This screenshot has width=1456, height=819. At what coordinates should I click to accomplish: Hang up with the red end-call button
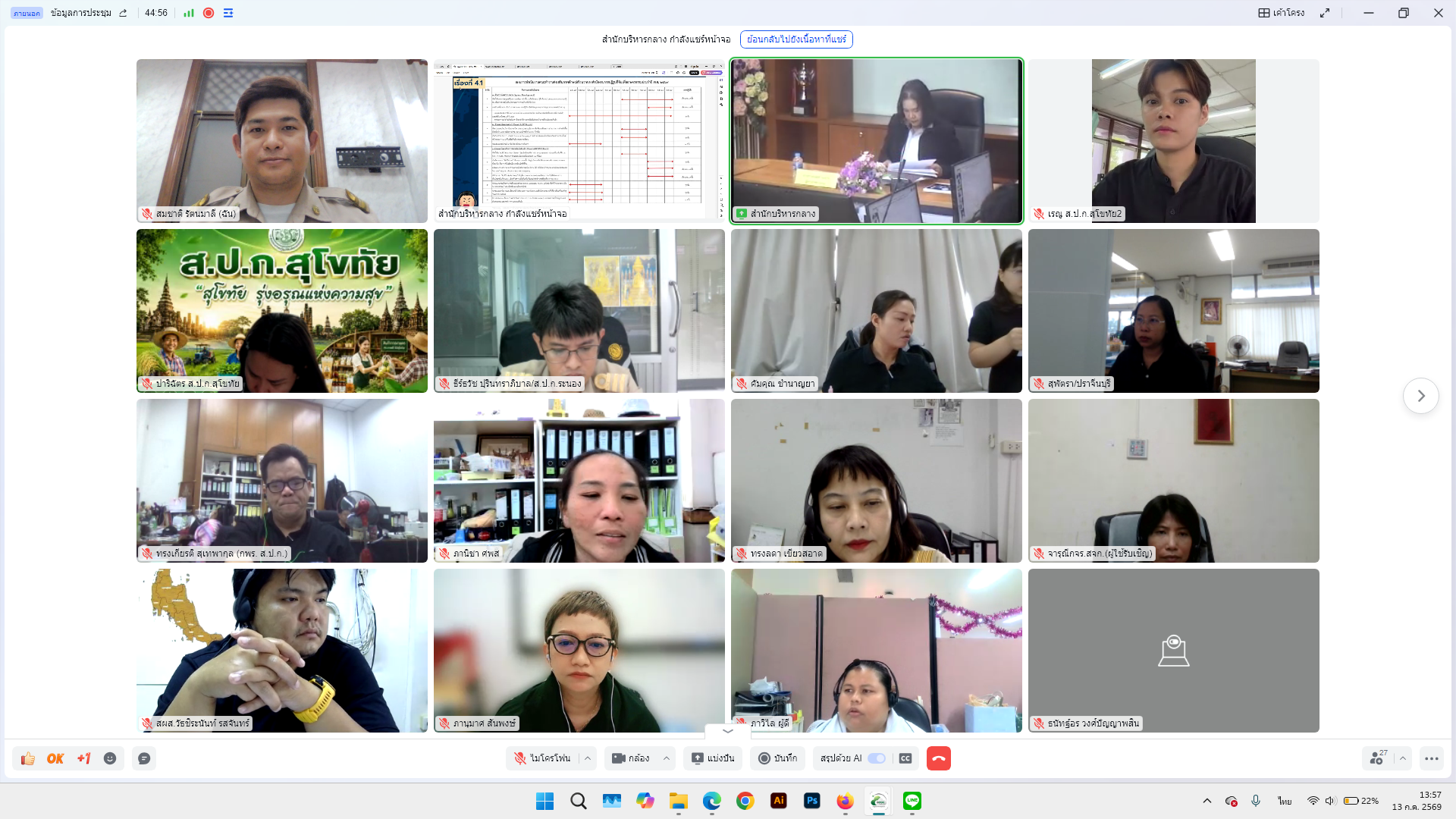pos(939,758)
